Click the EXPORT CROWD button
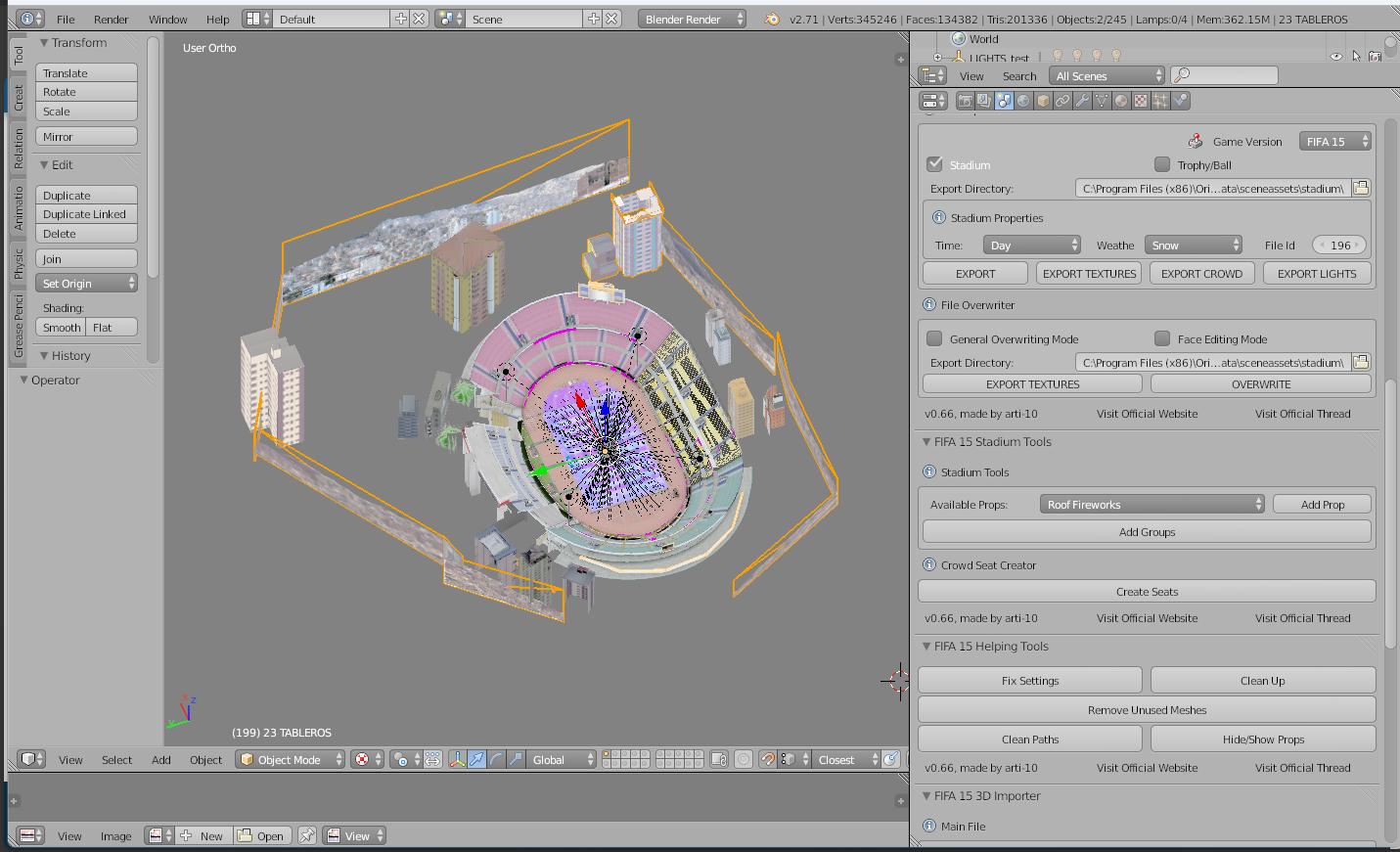Screen dimensions: 1400x852 point(1201,273)
